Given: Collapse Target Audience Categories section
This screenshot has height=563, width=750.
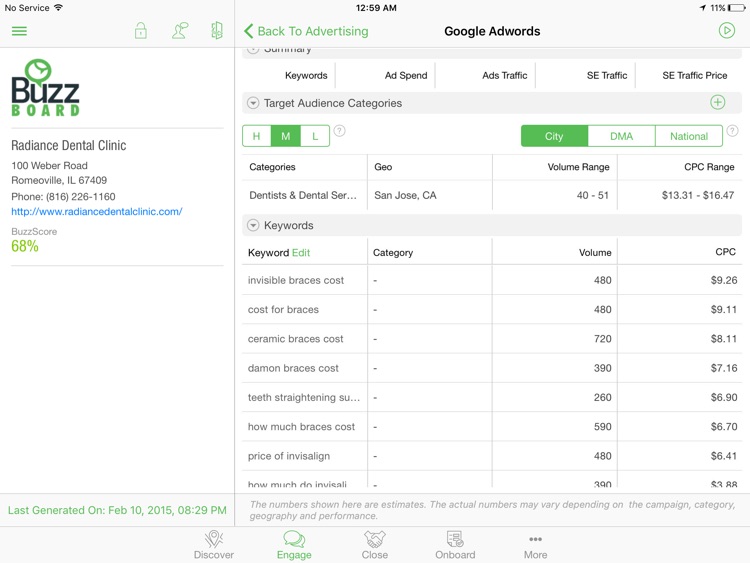Looking at the screenshot, I should tap(253, 103).
